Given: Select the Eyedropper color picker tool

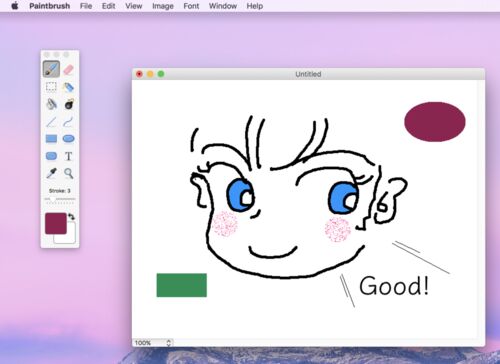Looking at the screenshot, I should click(x=51, y=173).
